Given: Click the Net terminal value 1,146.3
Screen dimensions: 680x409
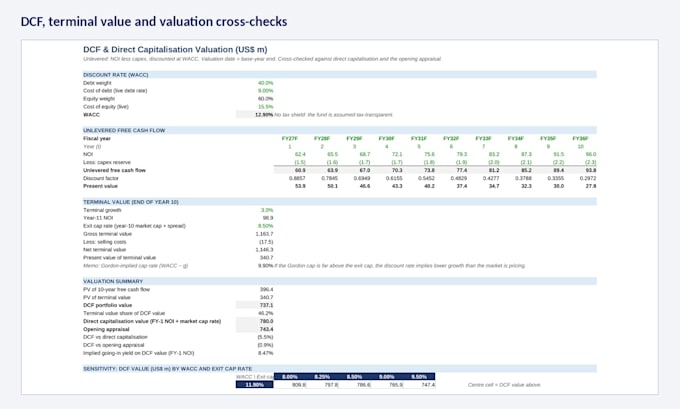Looking at the screenshot, I should pyautogui.click(x=265, y=250).
